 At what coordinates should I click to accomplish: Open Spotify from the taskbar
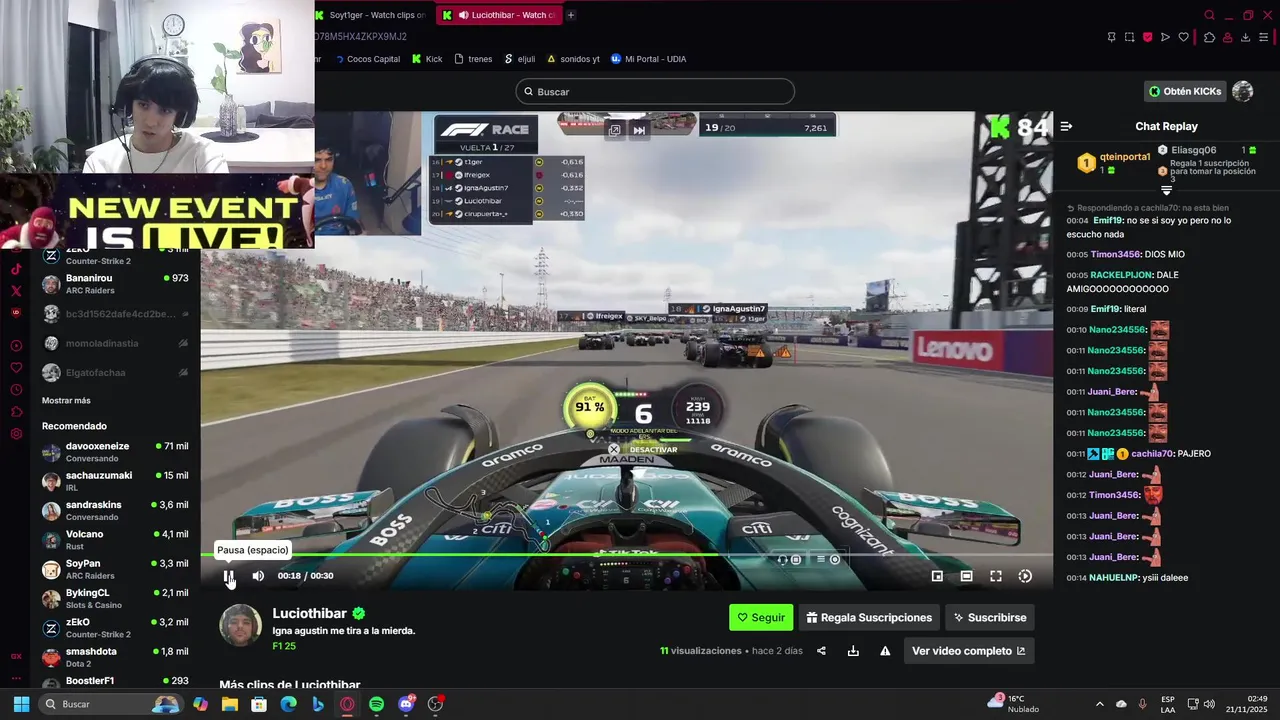pos(376,704)
